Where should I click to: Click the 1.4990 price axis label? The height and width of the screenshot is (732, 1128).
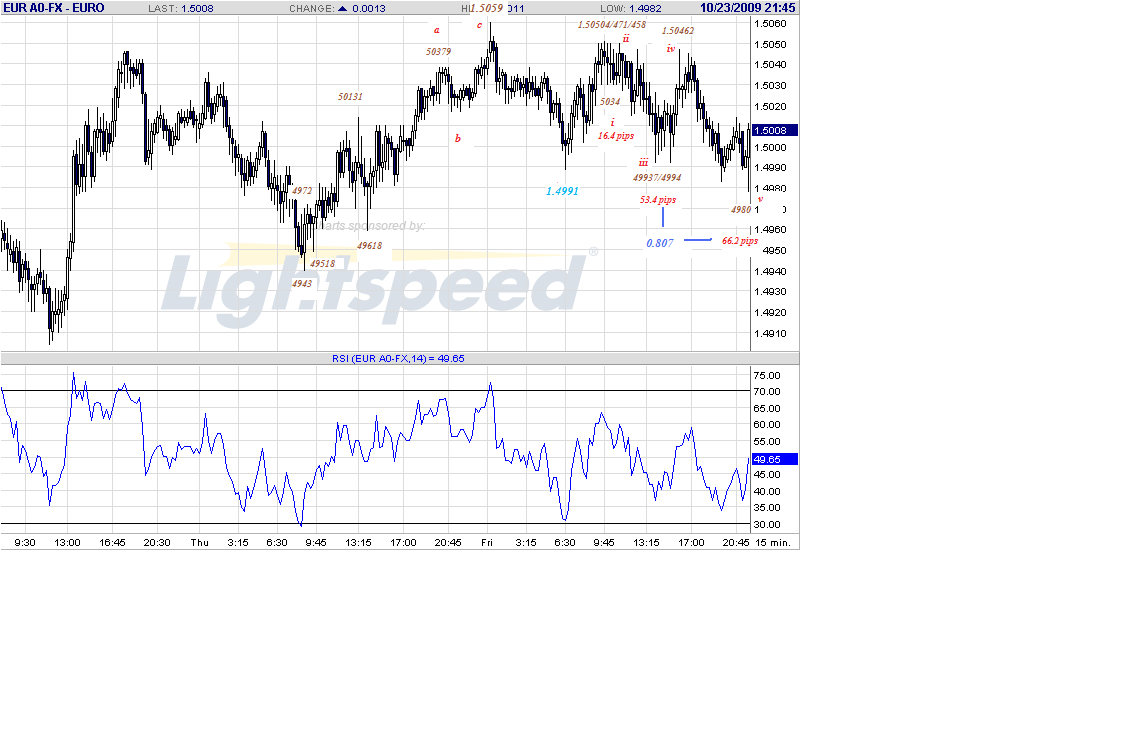(770, 168)
